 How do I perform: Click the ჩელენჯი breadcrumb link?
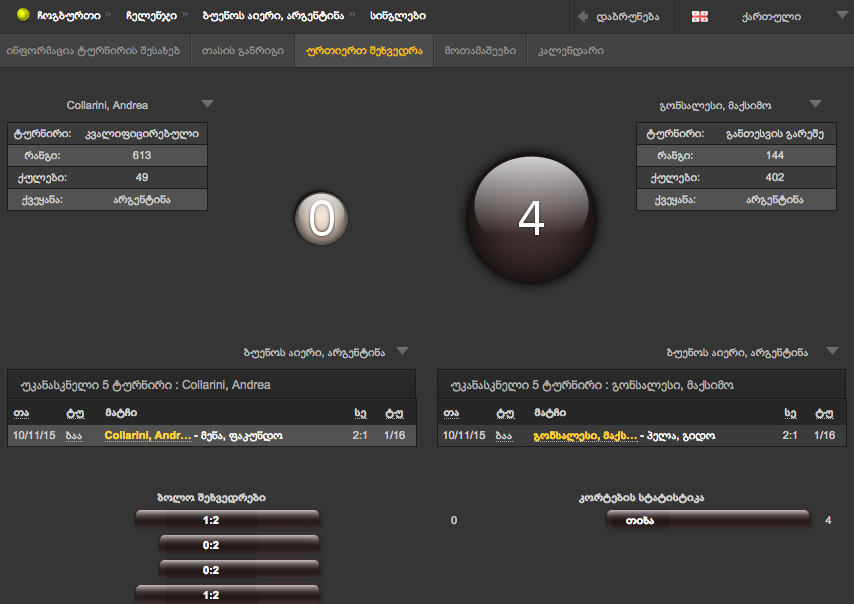click(x=152, y=16)
